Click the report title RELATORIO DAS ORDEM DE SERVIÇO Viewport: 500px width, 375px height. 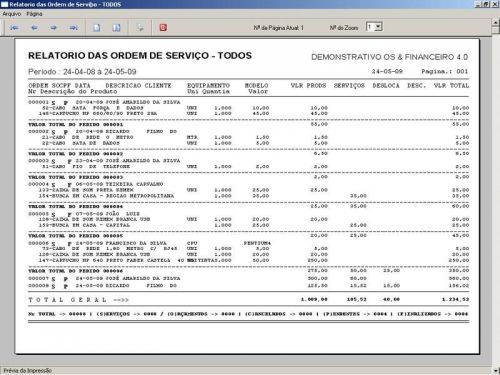140,55
